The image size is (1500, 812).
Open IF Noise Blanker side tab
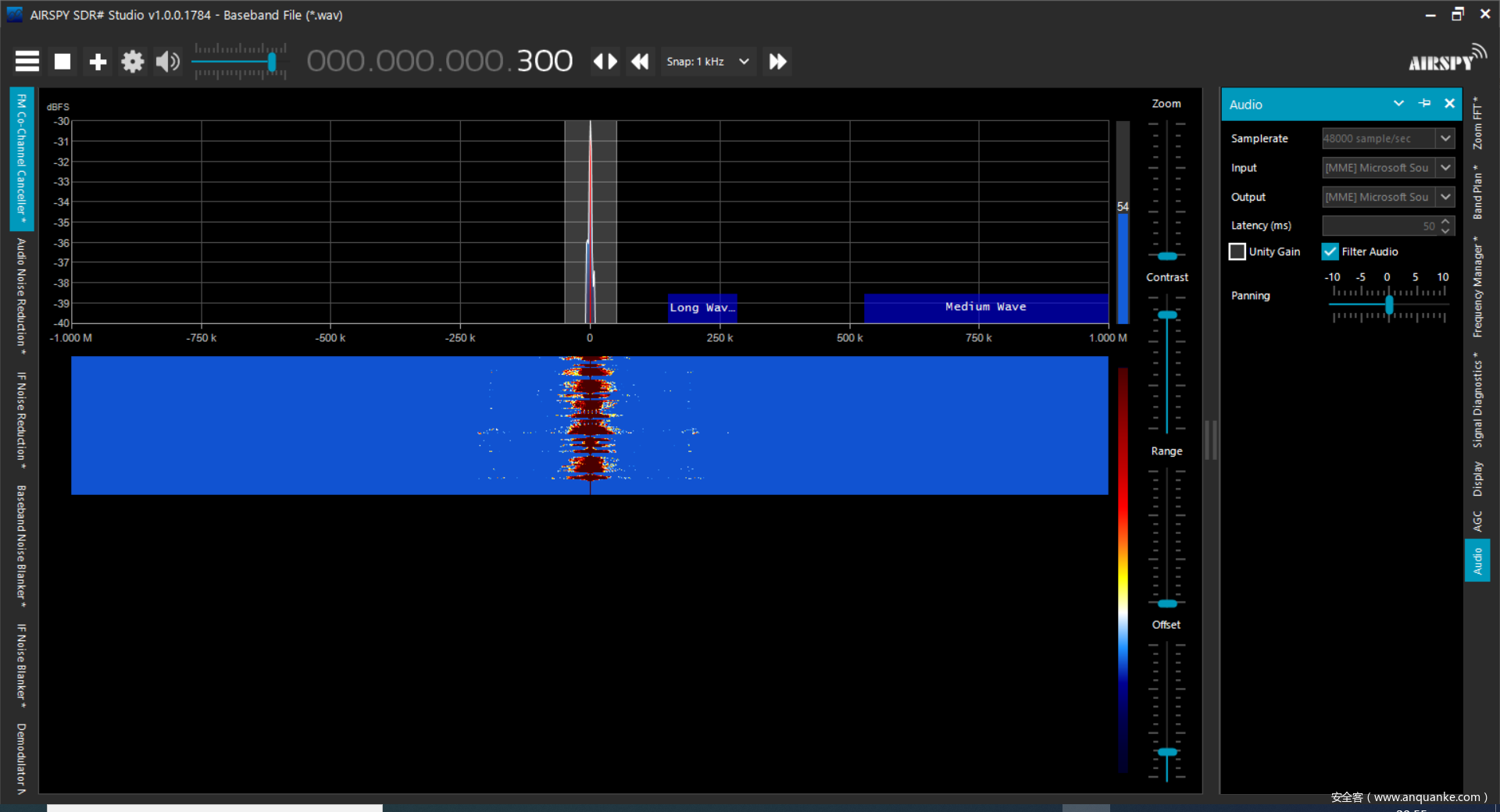pos(22,665)
